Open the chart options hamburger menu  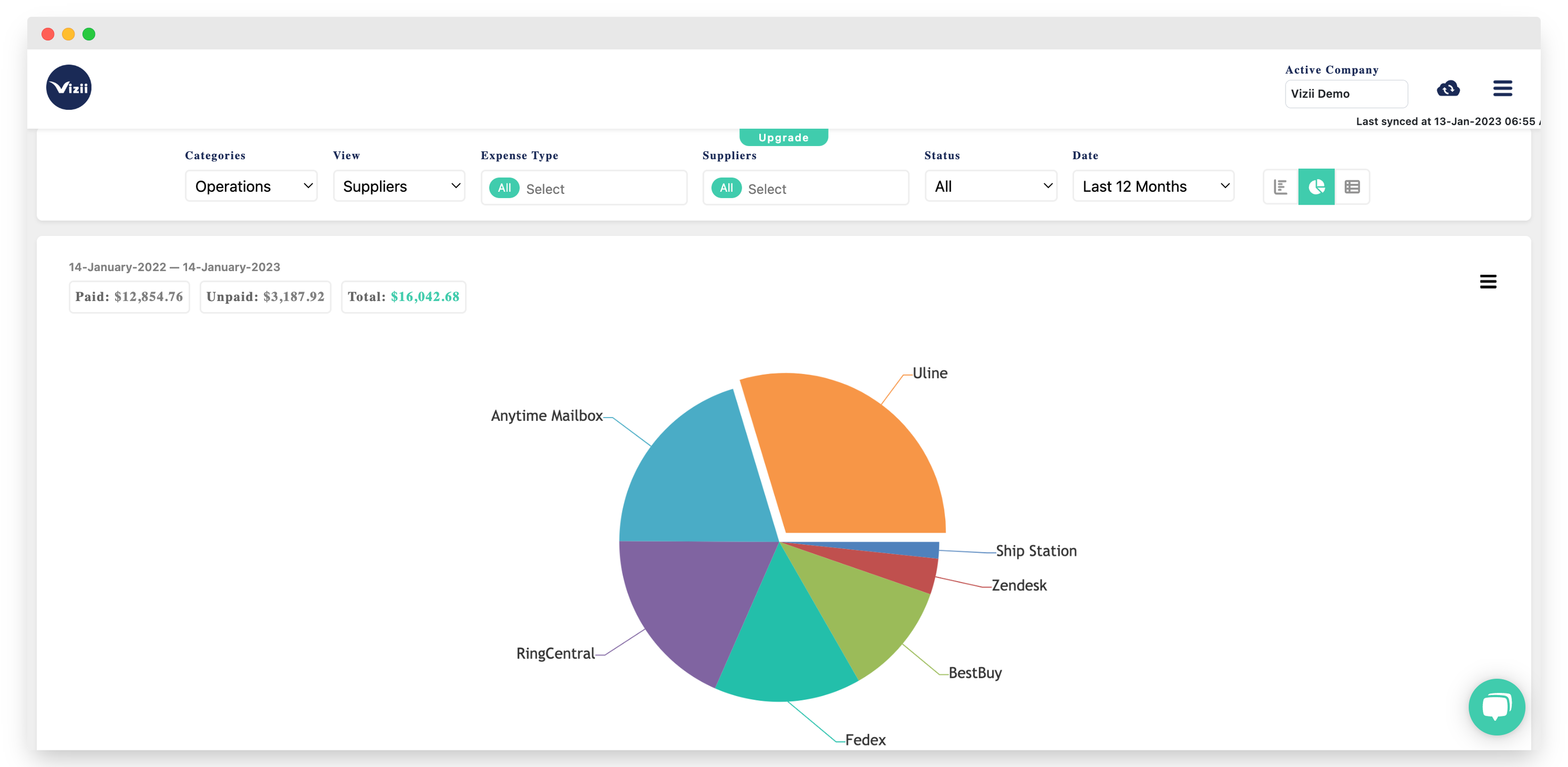coord(1488,281)
